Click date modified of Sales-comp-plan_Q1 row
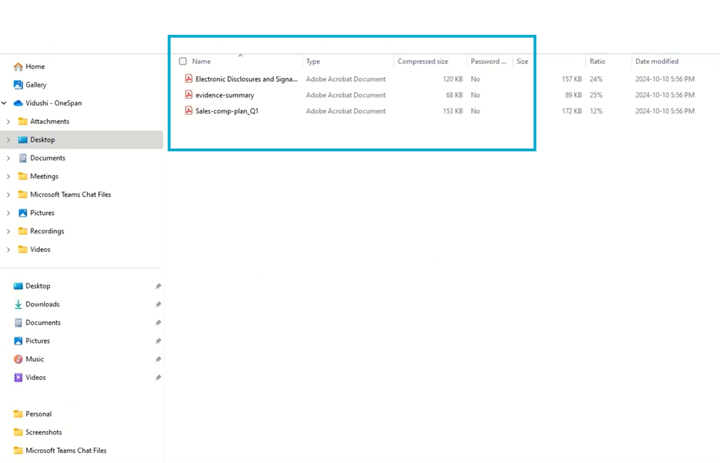720x463 pixels. pyautogui.click(x=665, y=111)
